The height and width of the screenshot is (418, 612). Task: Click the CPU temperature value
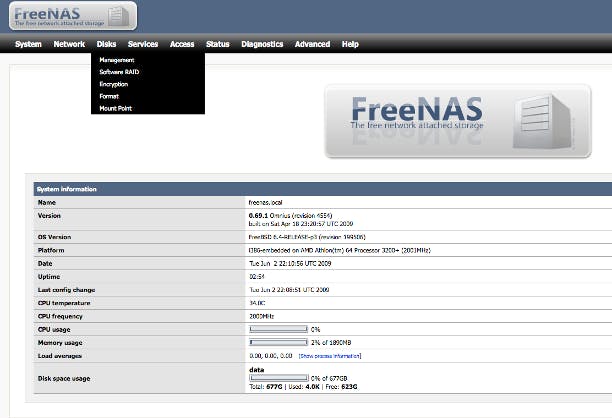coord(257,303)
